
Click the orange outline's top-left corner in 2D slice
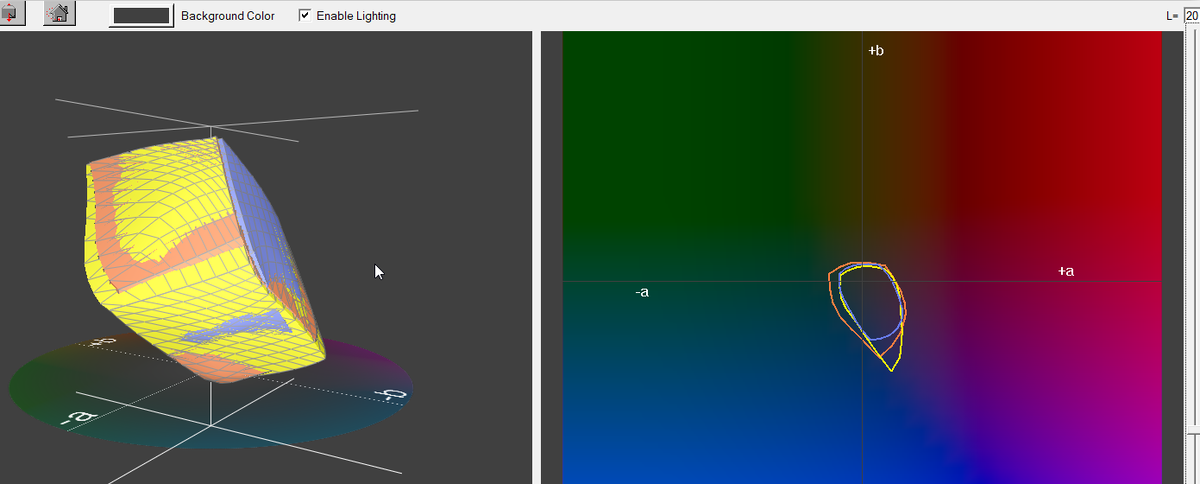pos(832,272)
